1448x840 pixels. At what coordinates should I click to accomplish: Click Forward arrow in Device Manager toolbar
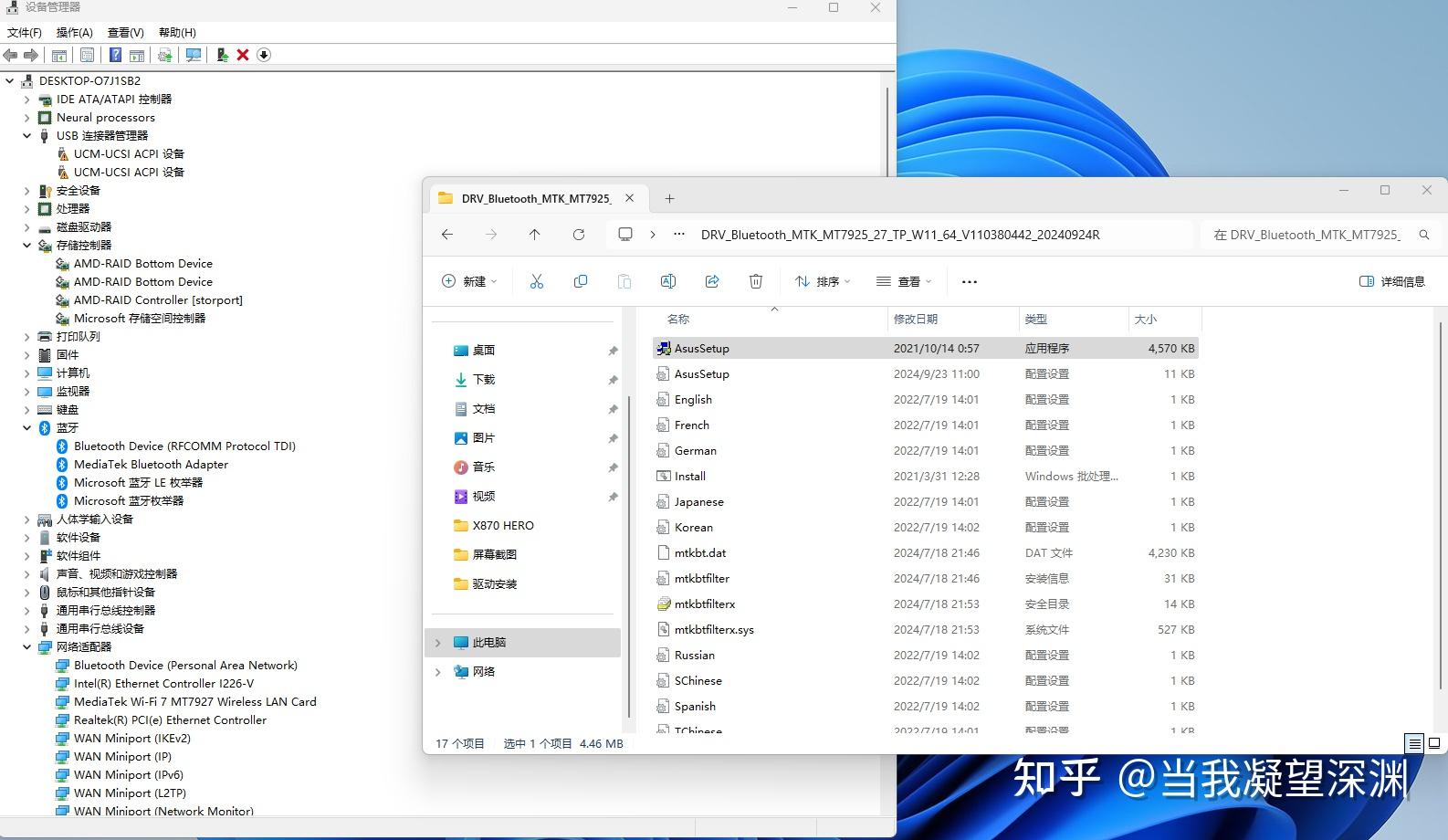coord(31,55)
